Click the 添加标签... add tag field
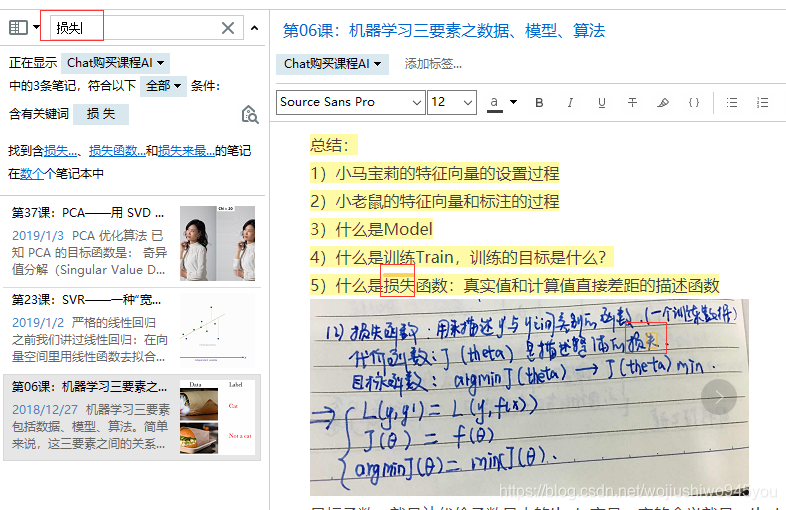786x510 pixels. pos(433,64)
